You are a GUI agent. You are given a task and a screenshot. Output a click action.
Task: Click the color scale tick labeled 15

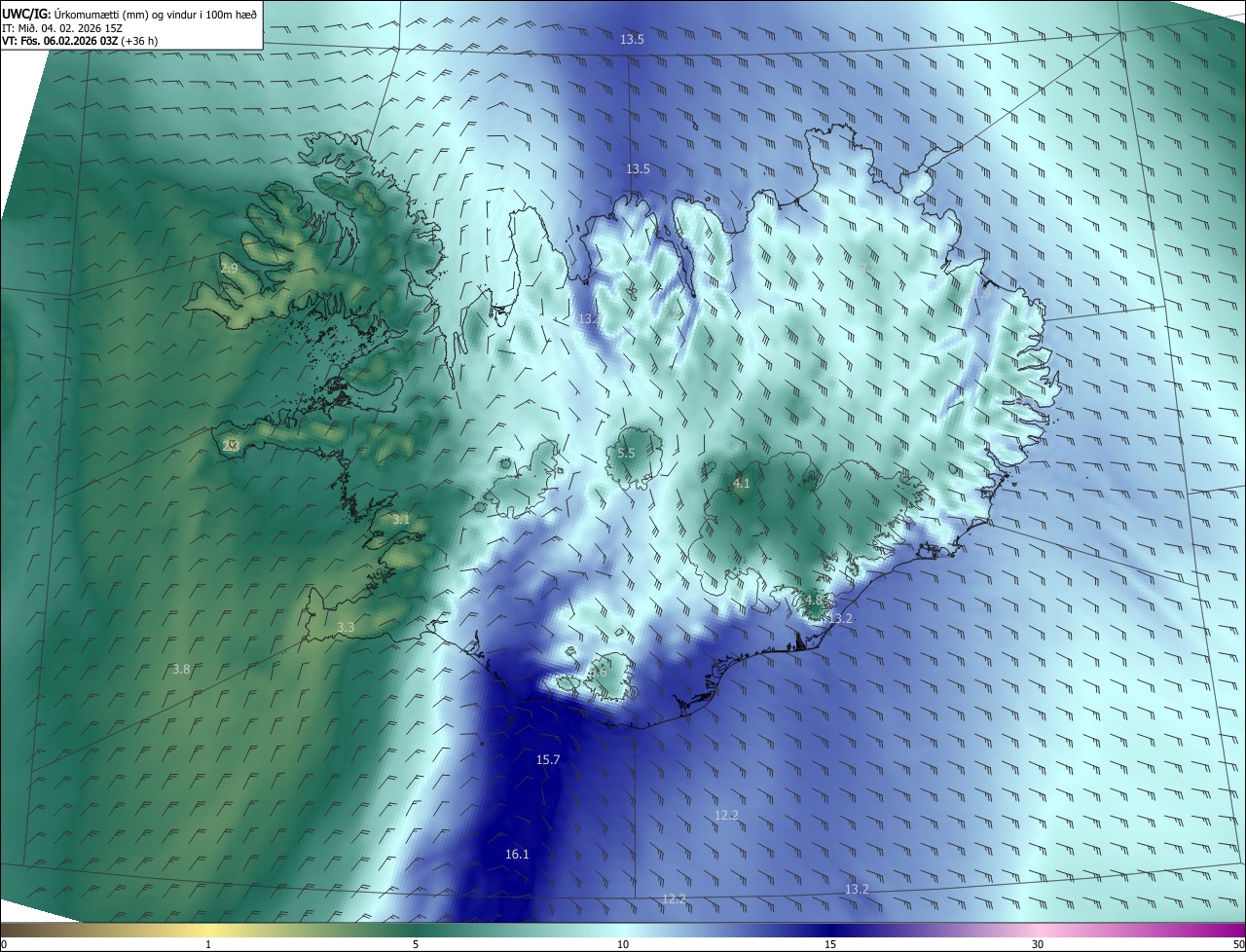[830, 945]
